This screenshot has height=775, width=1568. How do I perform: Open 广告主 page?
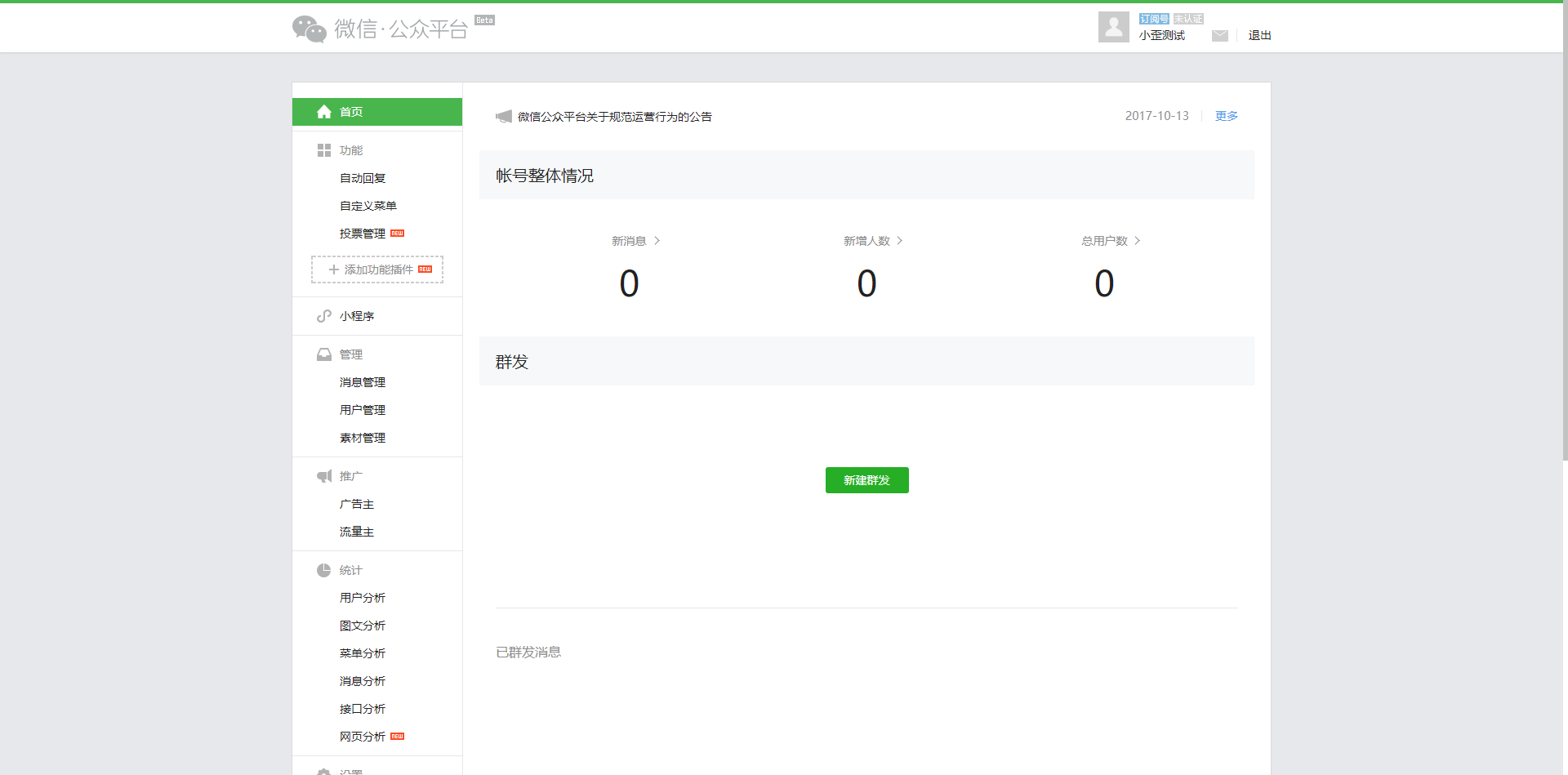(x=357, y=504)
